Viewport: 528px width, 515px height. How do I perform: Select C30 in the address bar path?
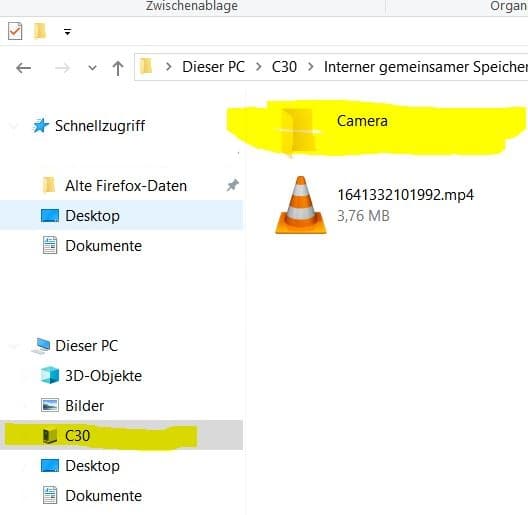point(284,67)
